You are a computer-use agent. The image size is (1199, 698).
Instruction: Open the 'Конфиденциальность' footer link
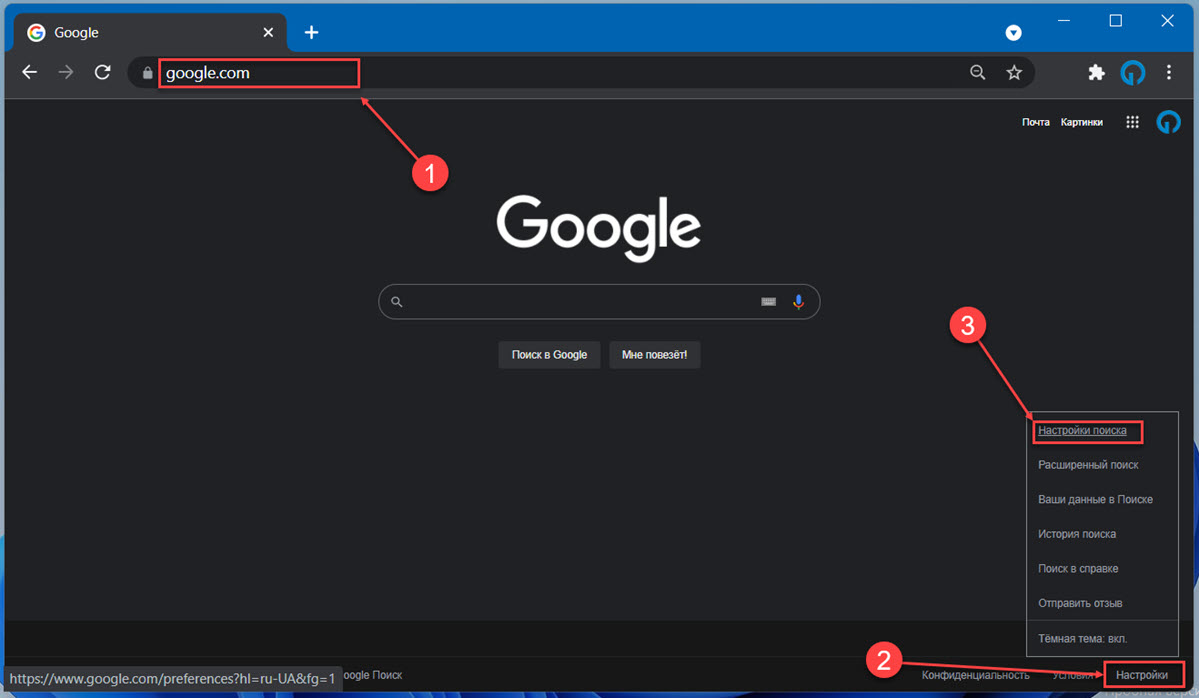[x=975, y=675]
